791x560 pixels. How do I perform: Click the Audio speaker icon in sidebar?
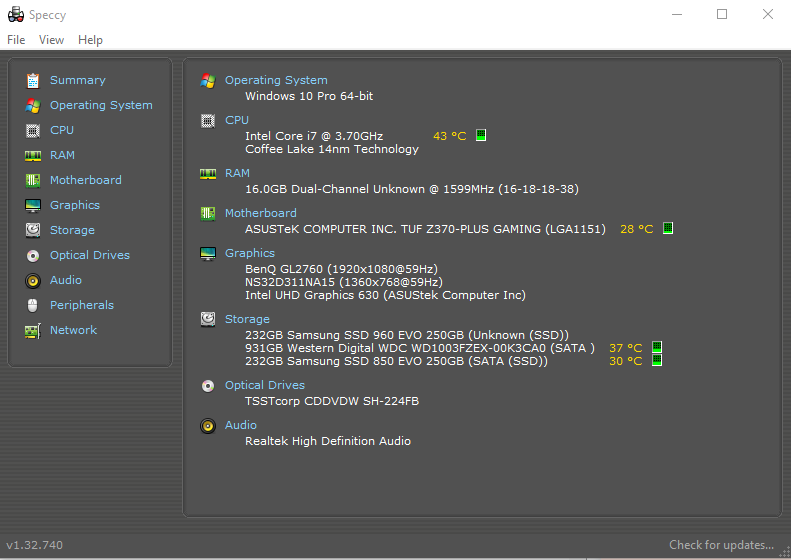point(33,281)
